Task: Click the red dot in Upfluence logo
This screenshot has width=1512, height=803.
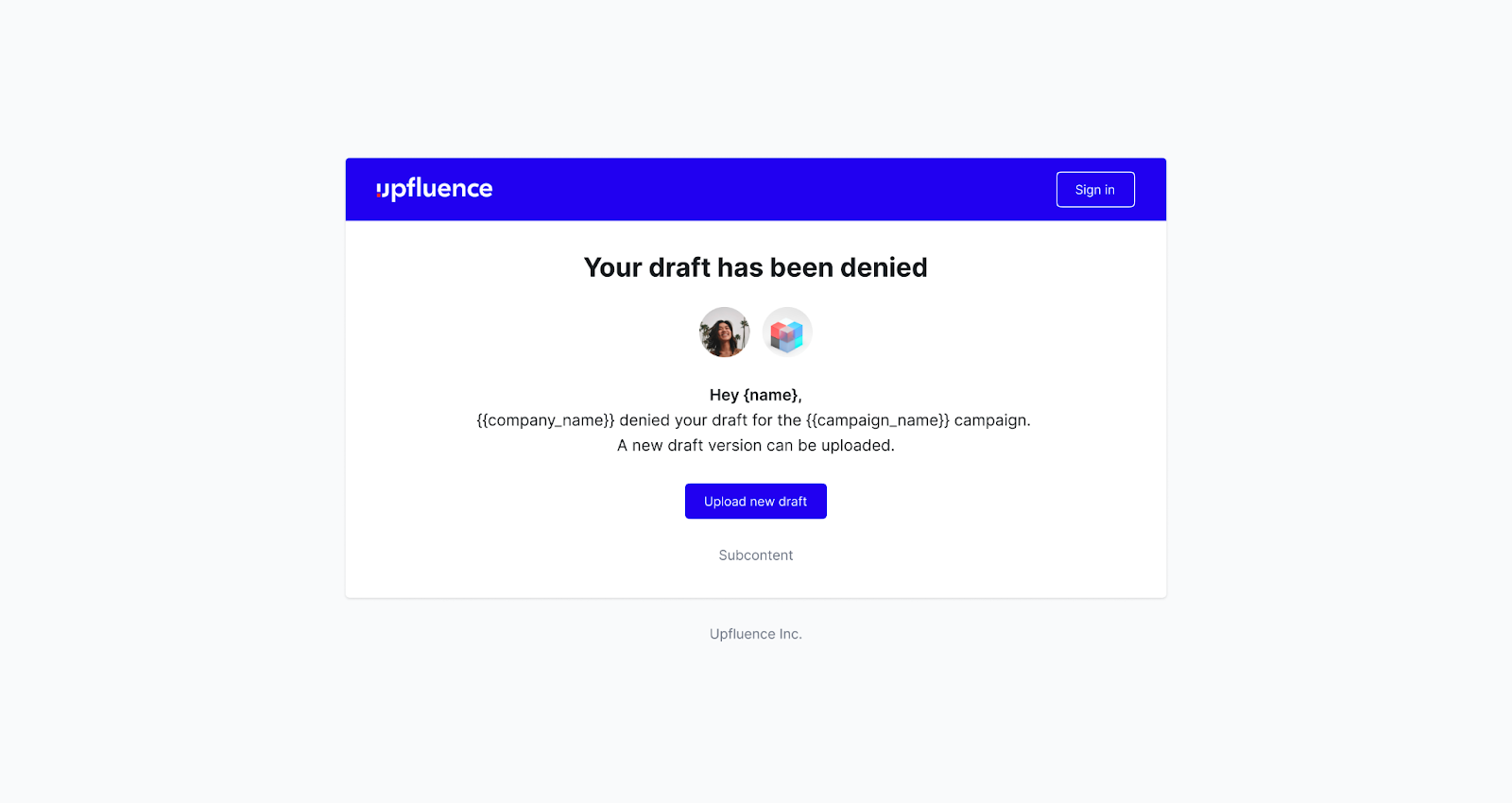Action: point(378,196)
